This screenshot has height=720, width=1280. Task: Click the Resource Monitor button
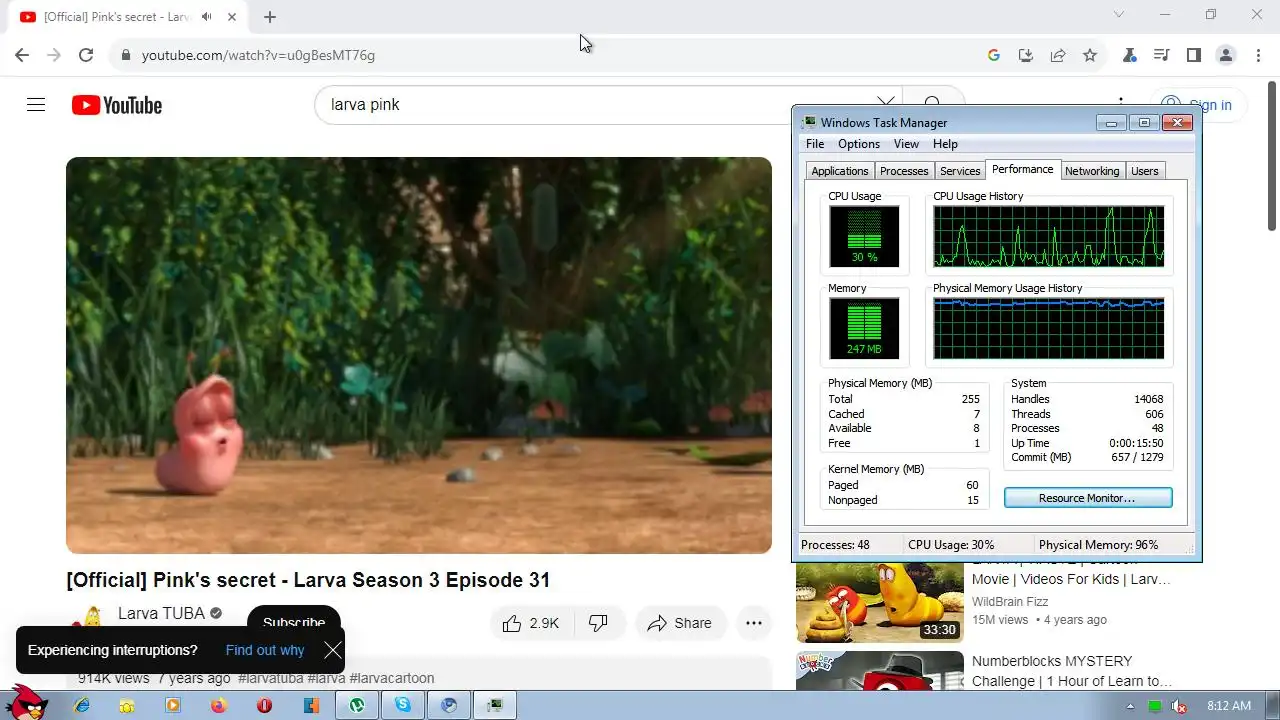coord(1088,498)
